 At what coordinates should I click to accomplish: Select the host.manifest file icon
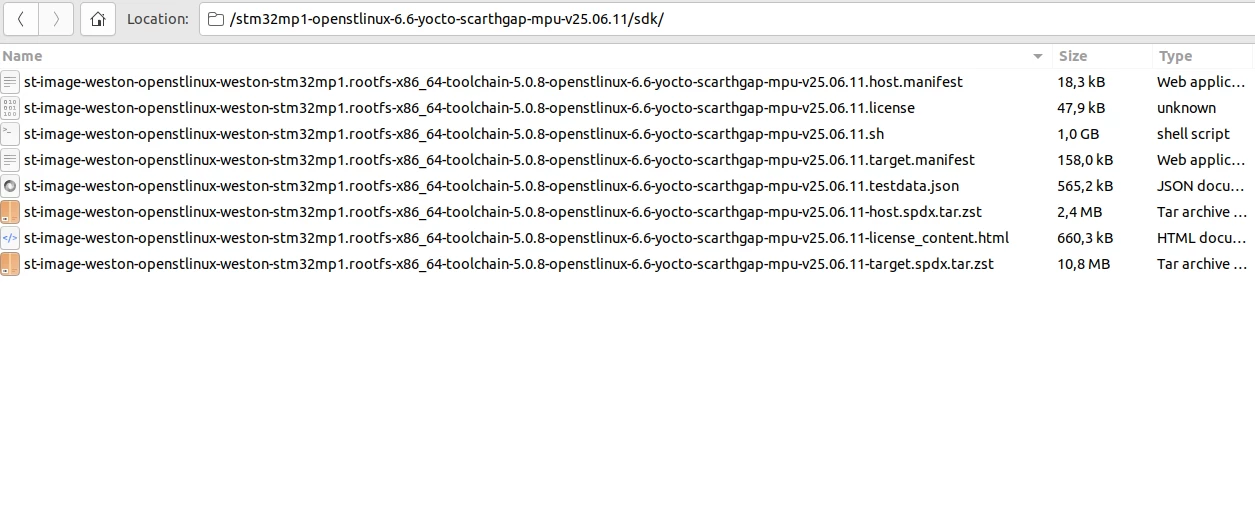(x=10, y=82)
